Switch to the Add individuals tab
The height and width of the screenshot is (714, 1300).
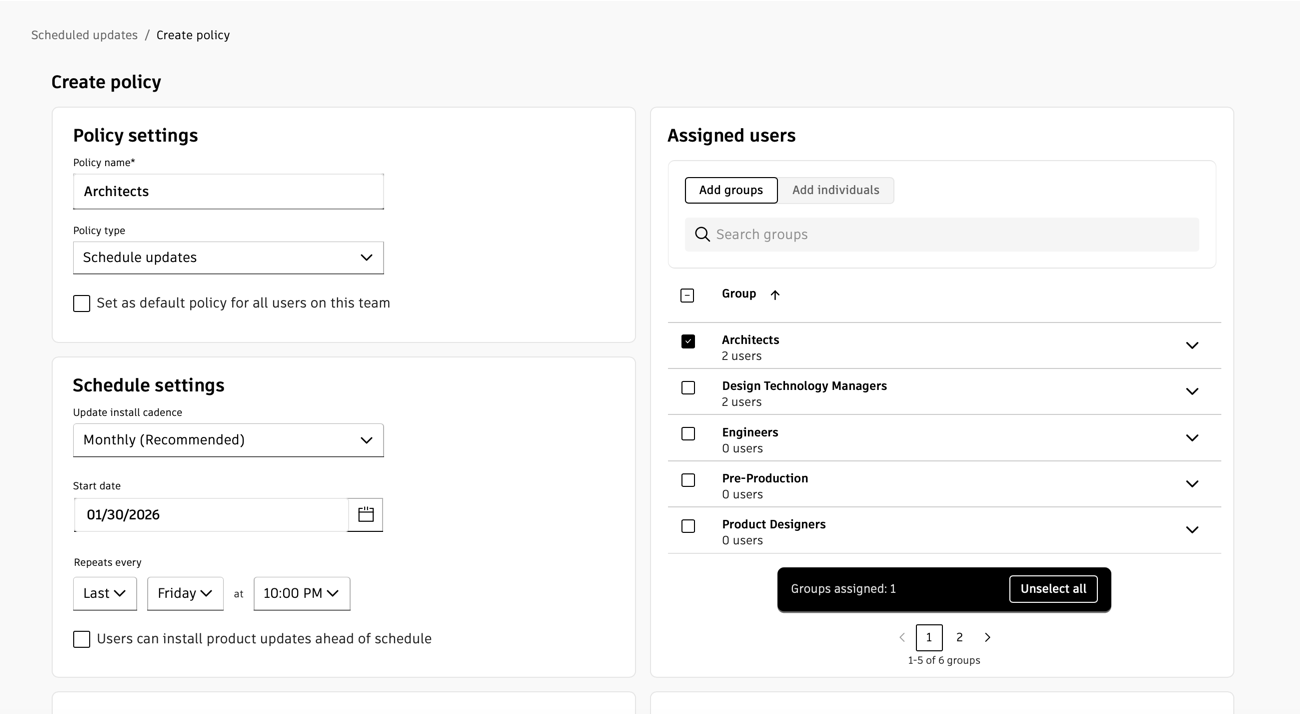[x=836, y=191]
